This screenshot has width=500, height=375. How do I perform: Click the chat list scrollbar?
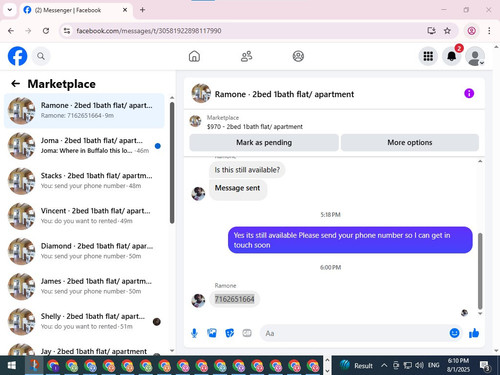coord(172,163)
